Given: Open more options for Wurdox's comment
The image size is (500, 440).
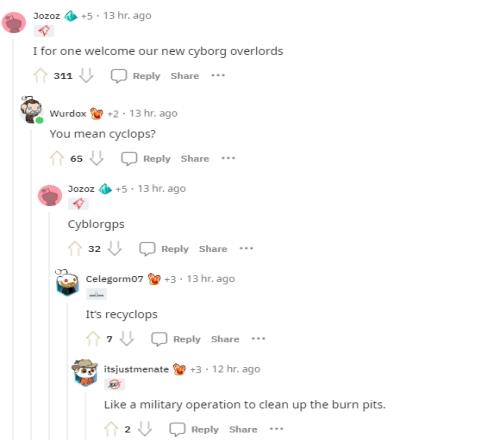Looking at the screenshot, I should (x=228, y=158).
